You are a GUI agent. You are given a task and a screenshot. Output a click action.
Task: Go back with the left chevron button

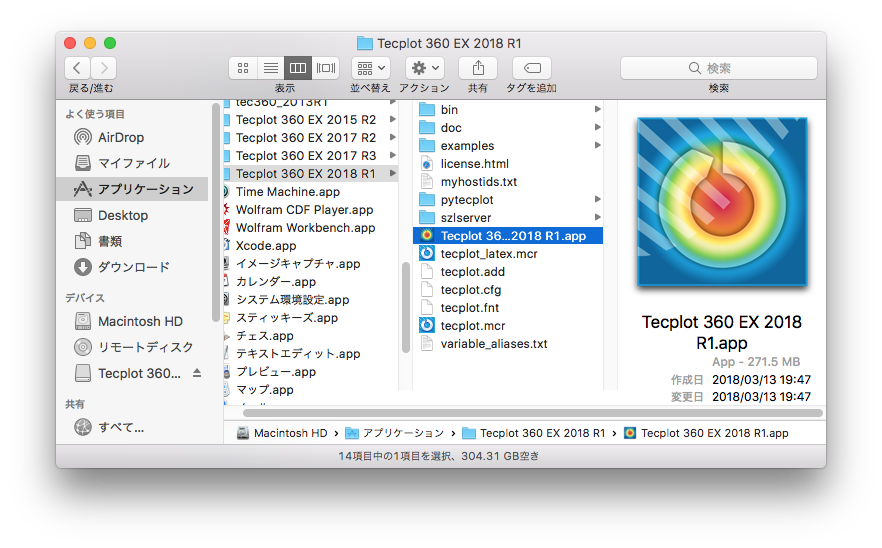77,68
